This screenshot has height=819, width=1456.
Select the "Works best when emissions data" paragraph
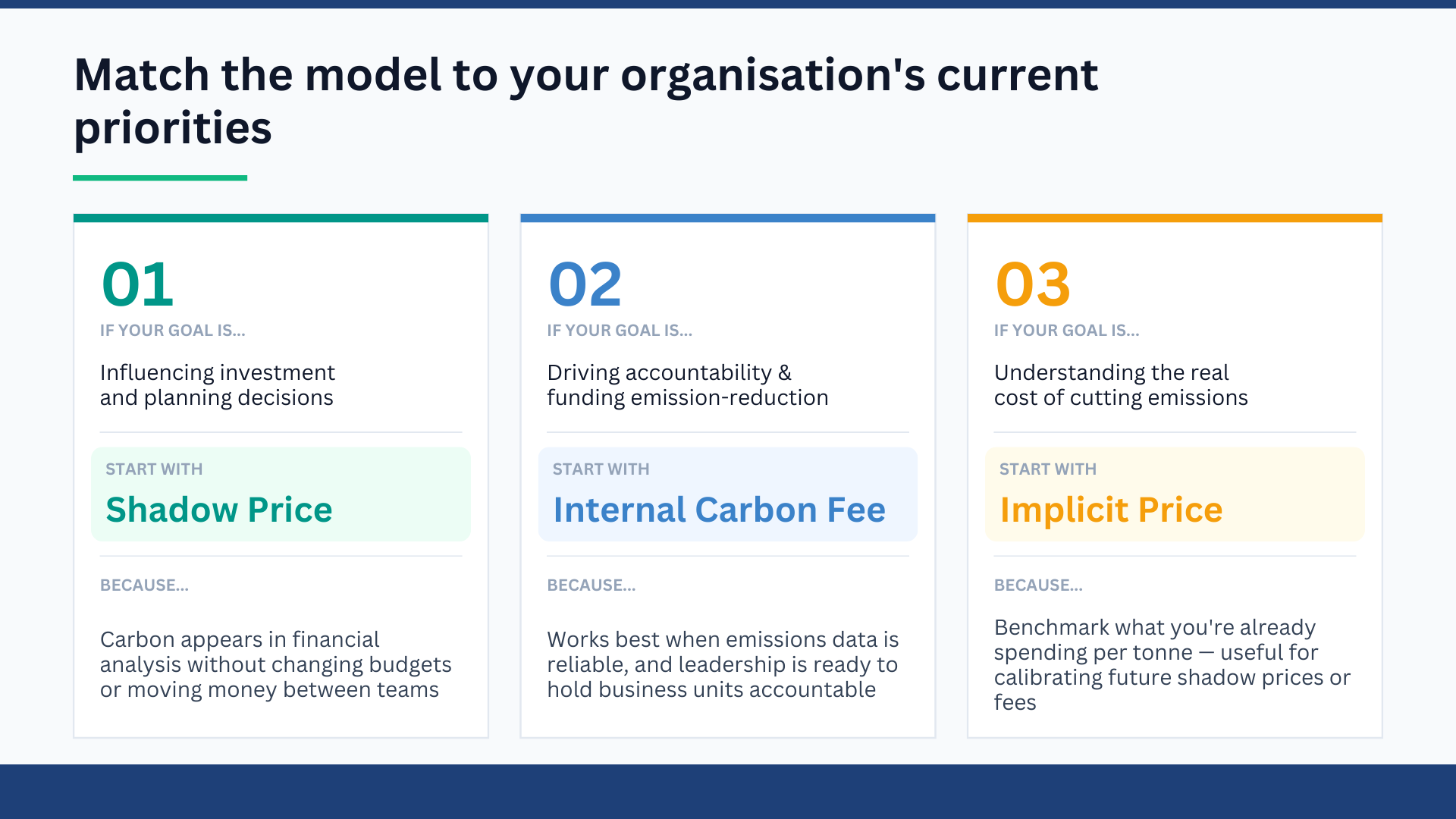722,664
